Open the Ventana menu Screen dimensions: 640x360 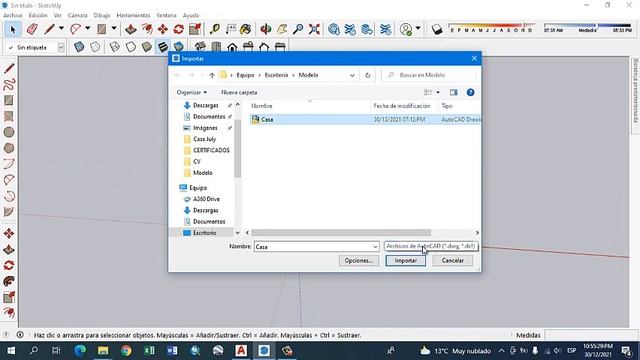[x=167, y=15]
